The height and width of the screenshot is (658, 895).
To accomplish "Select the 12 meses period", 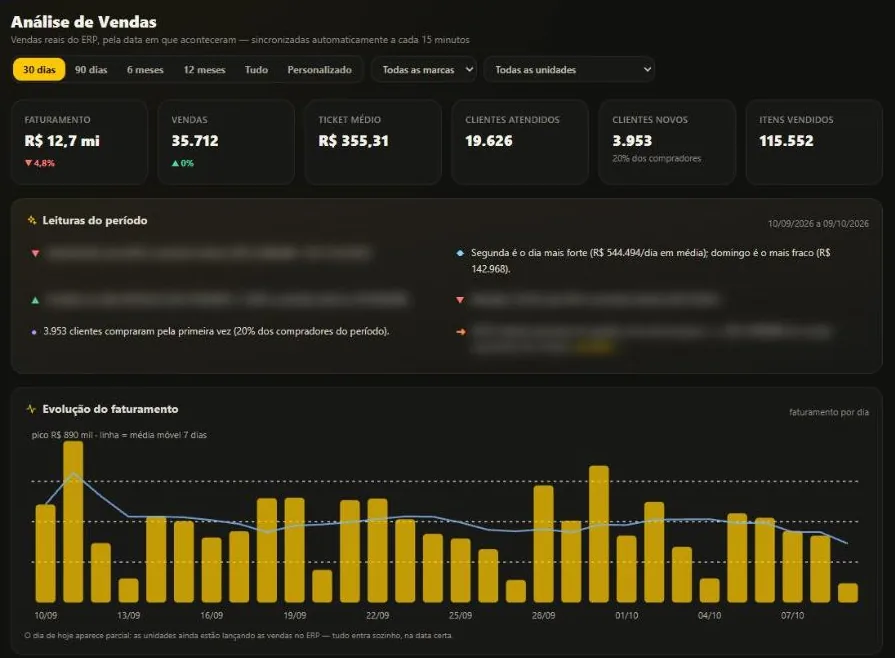I will tap(204, 70).
